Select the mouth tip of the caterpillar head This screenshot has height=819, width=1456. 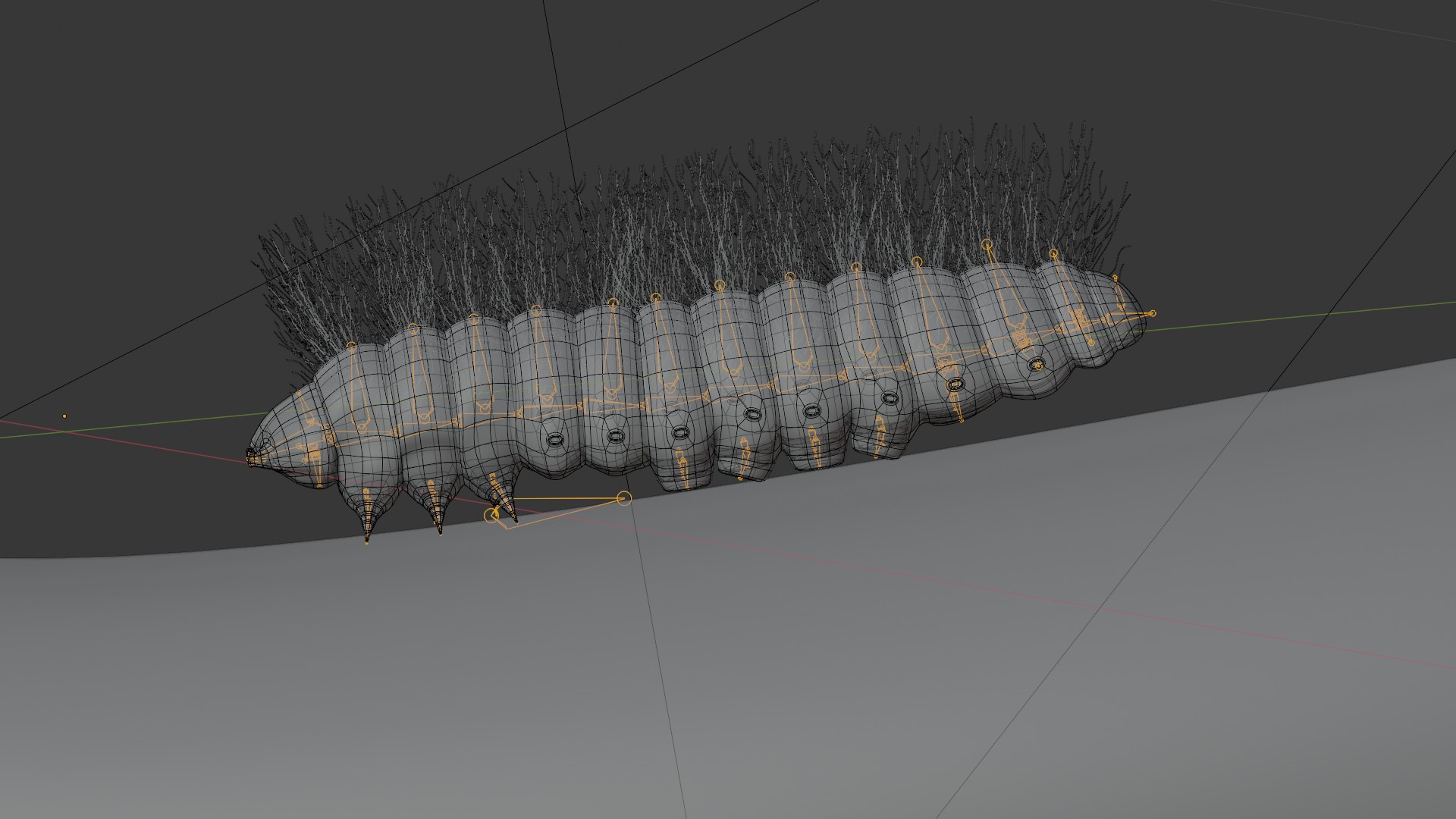[250, 457]
